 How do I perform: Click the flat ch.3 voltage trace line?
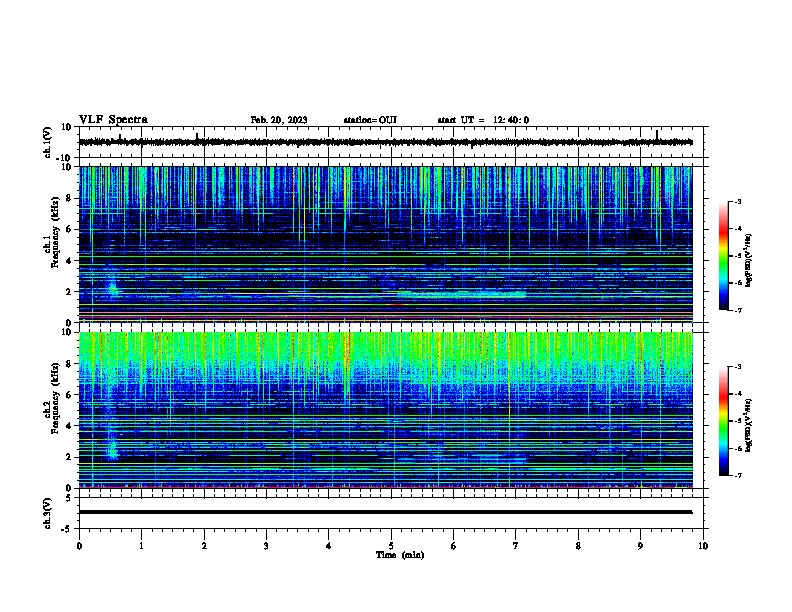point(385,512)
